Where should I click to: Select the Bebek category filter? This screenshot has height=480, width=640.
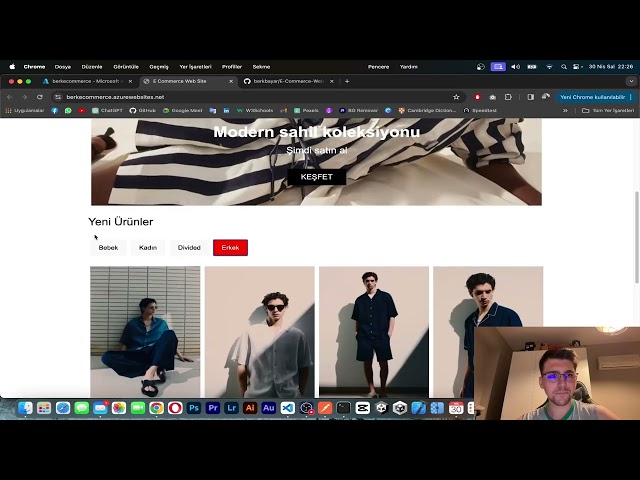point(108,248)
